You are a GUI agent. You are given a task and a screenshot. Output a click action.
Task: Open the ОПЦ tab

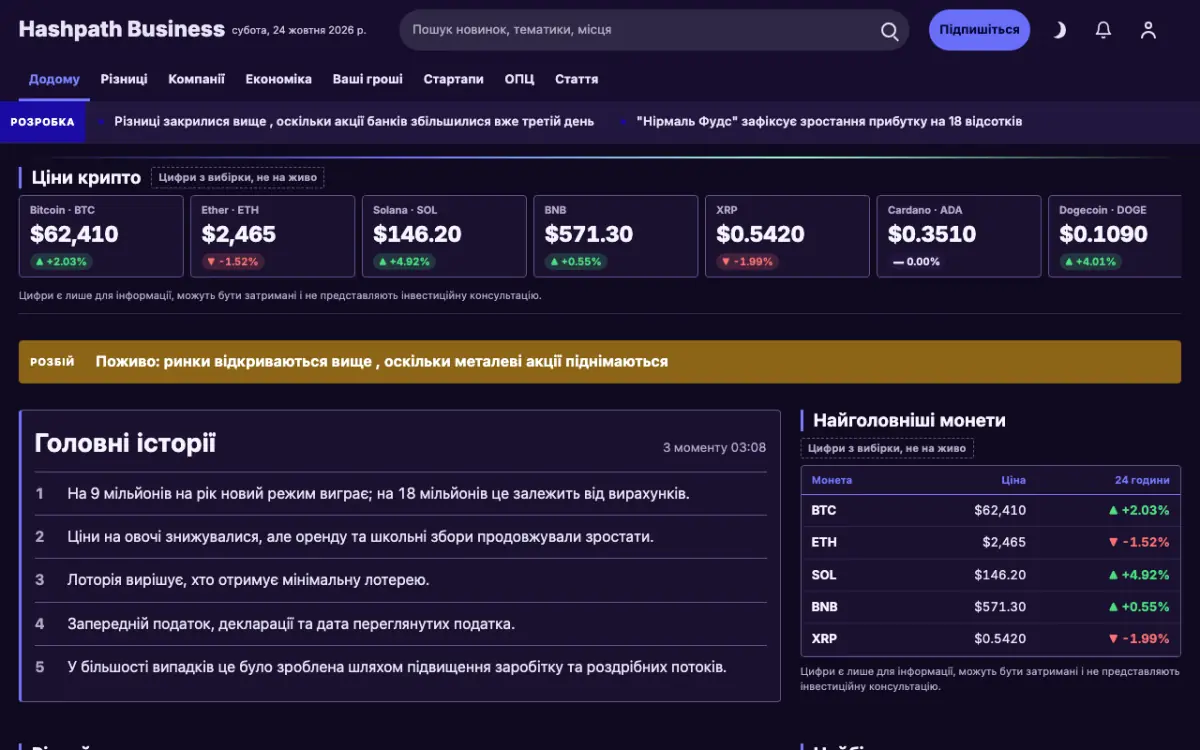click(x=519, y=79)
